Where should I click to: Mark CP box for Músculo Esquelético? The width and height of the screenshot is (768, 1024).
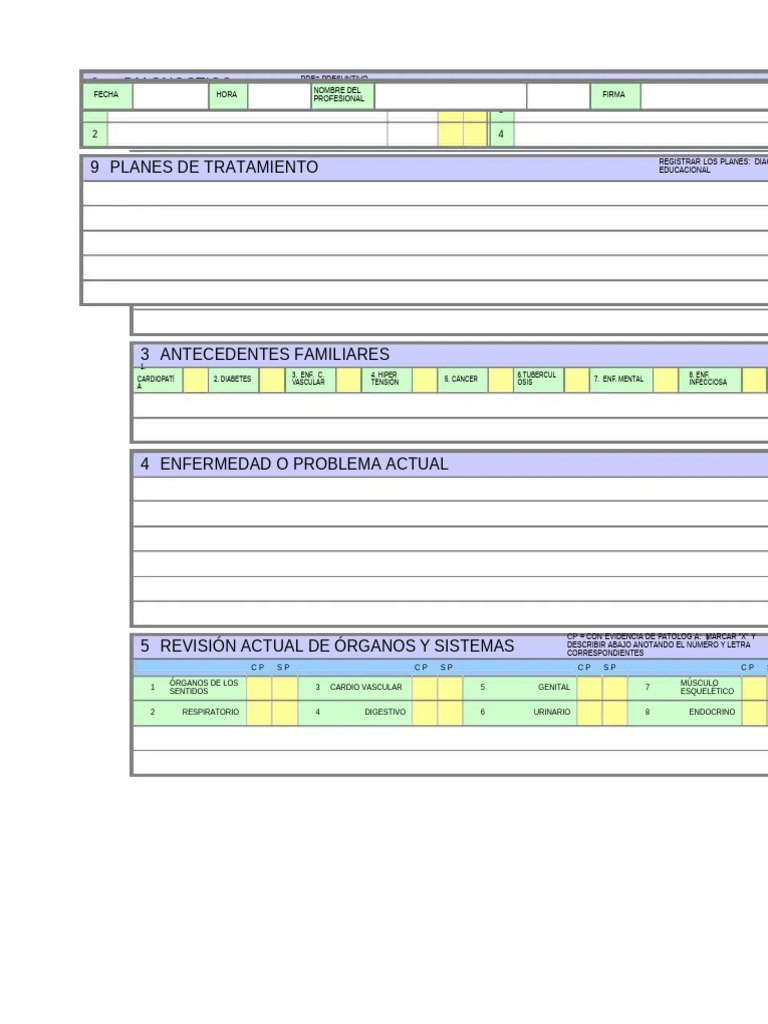(x=754, y=688)
